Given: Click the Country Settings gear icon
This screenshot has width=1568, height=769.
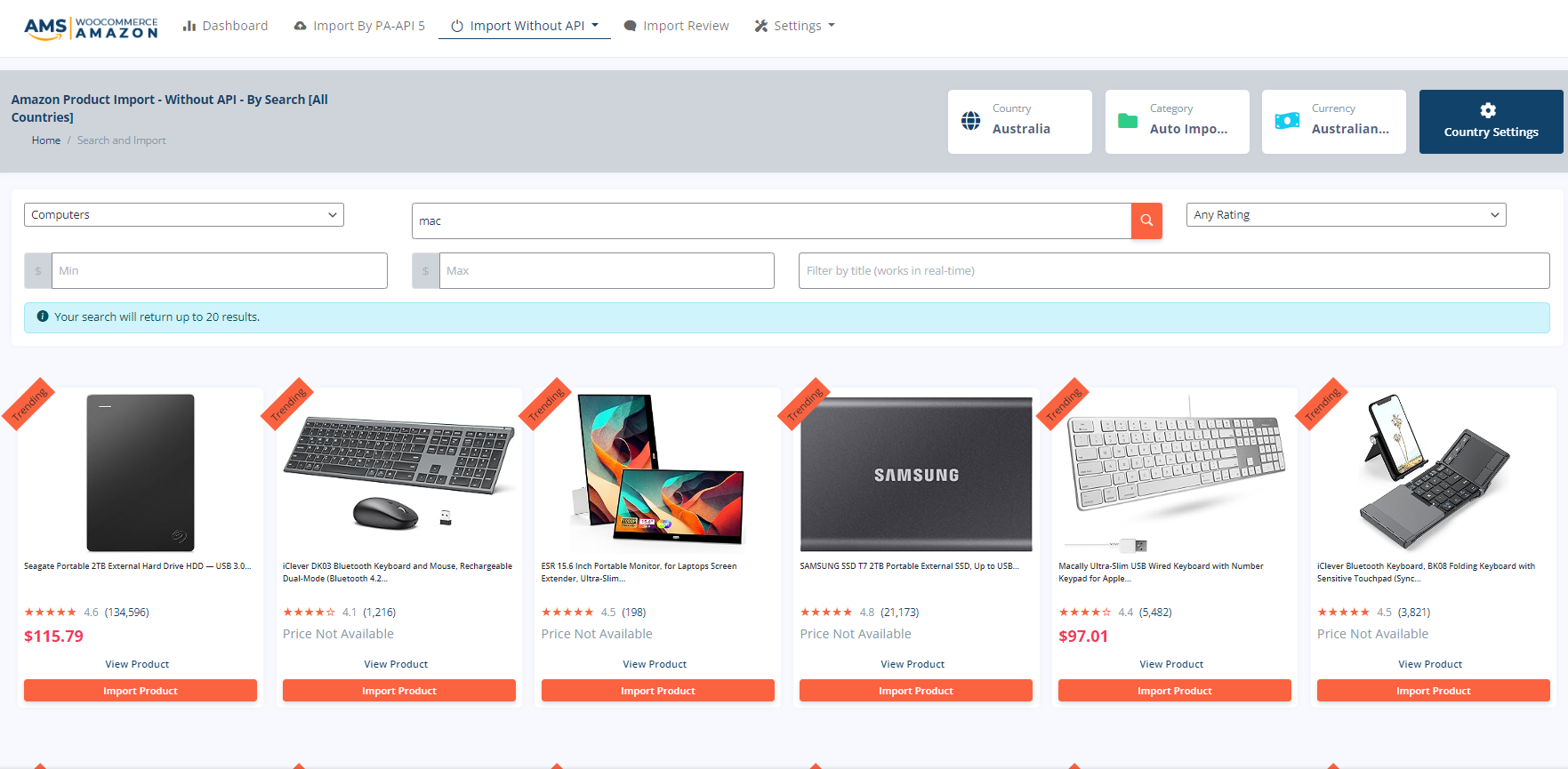Looking at the screenshot, I should 1488,110.
